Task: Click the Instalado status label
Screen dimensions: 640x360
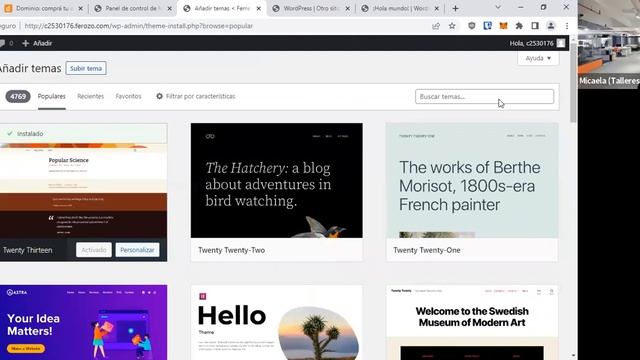Action: (x=30, y=133)
